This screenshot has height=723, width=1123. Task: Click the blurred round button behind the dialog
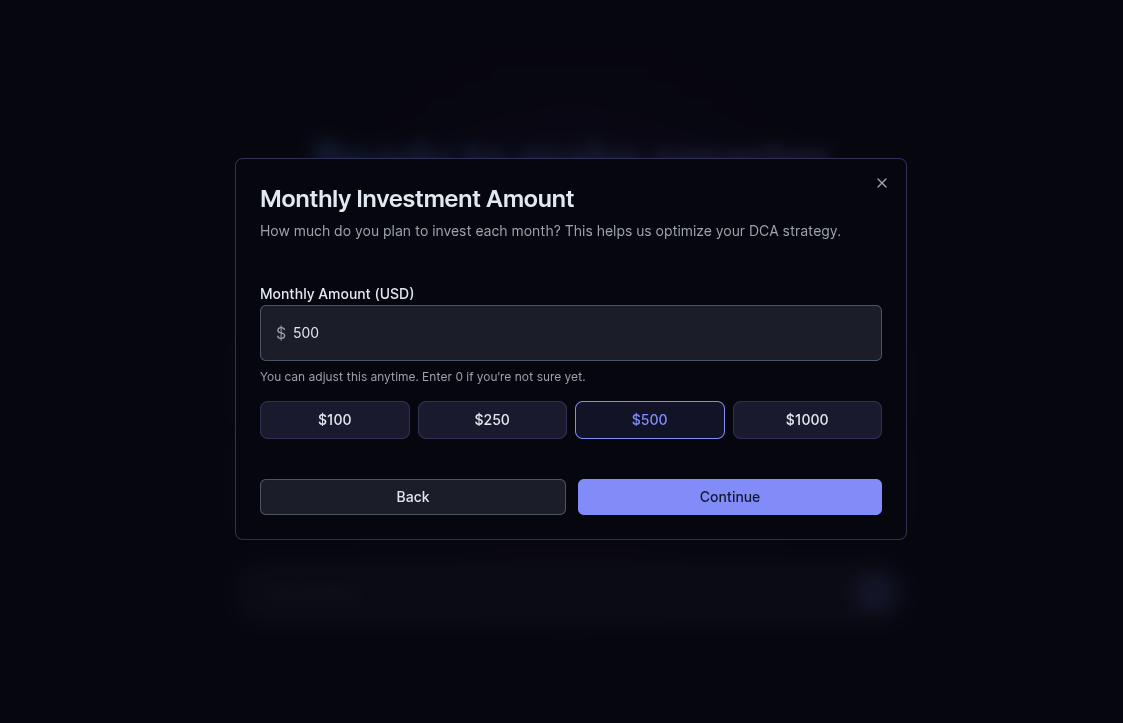(x=875, y=593)
